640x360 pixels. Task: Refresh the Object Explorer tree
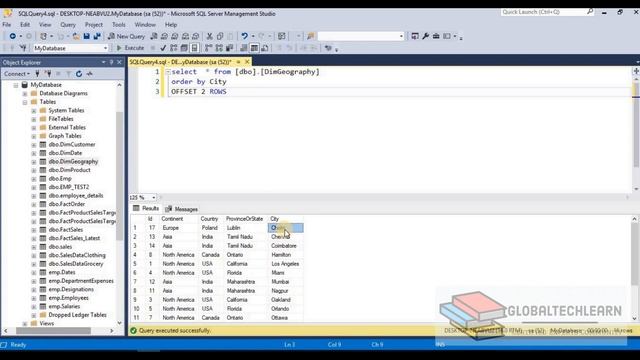coord(79,74)
